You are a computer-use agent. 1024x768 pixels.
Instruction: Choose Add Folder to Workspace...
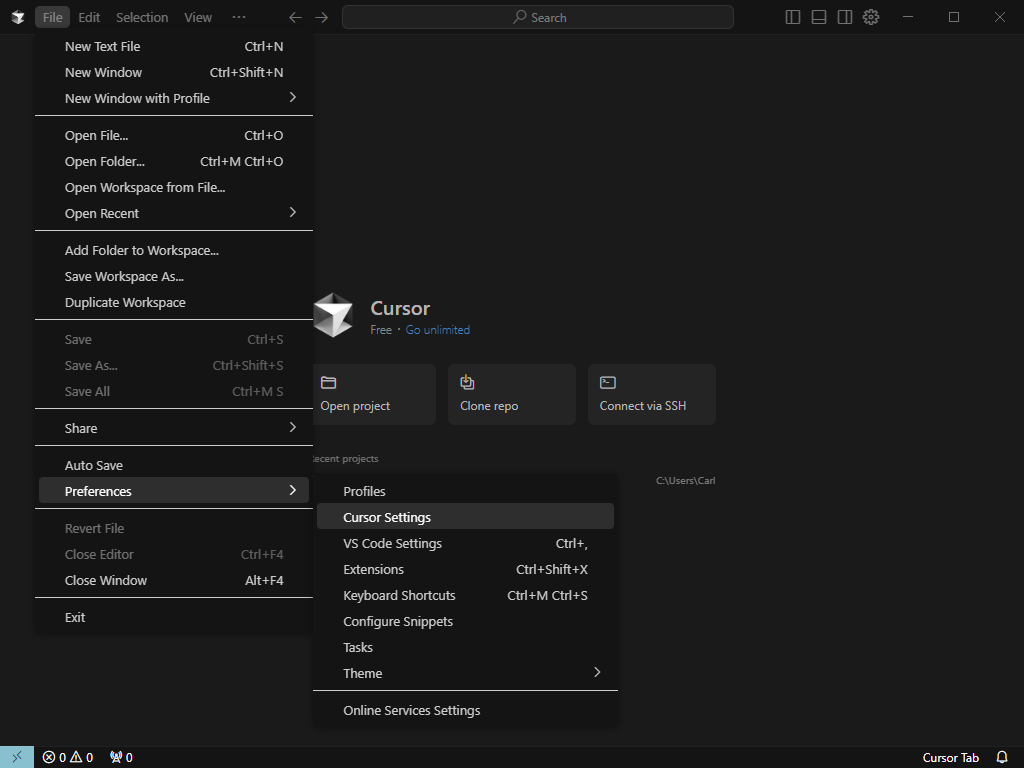pyautogui.click(x=174, y=251)
